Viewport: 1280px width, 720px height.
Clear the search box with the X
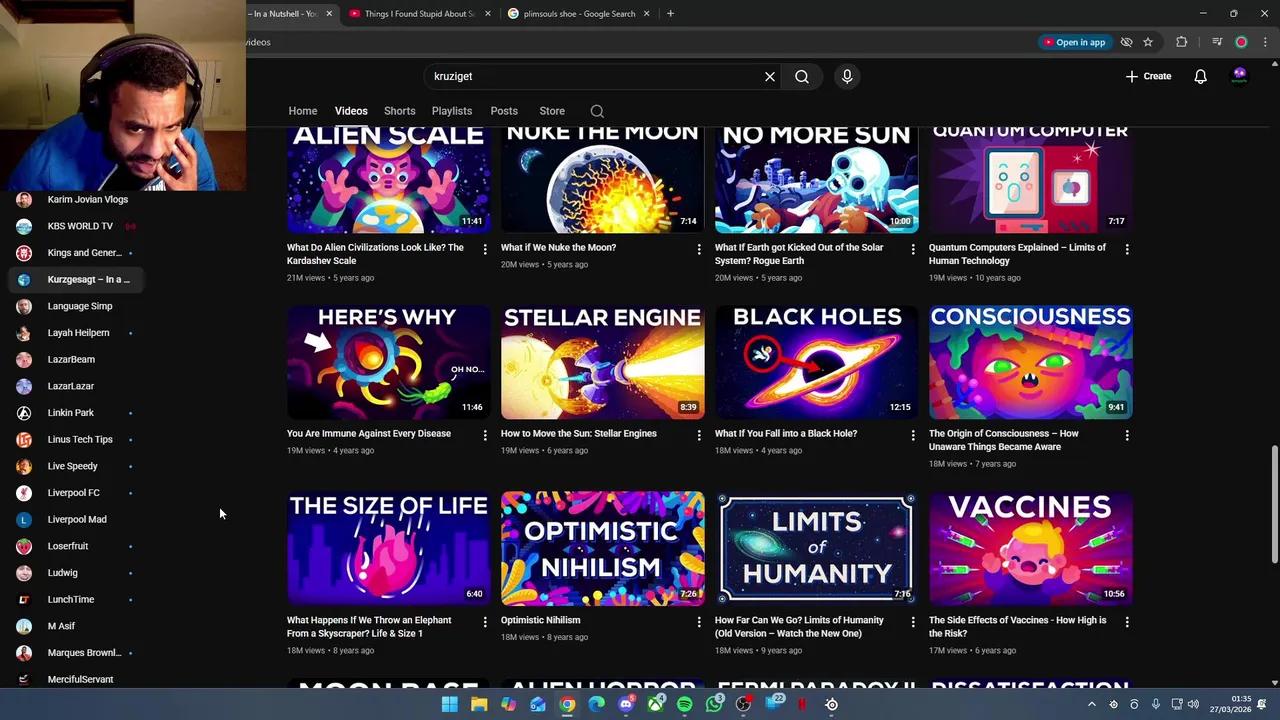[x=770, y=76]
